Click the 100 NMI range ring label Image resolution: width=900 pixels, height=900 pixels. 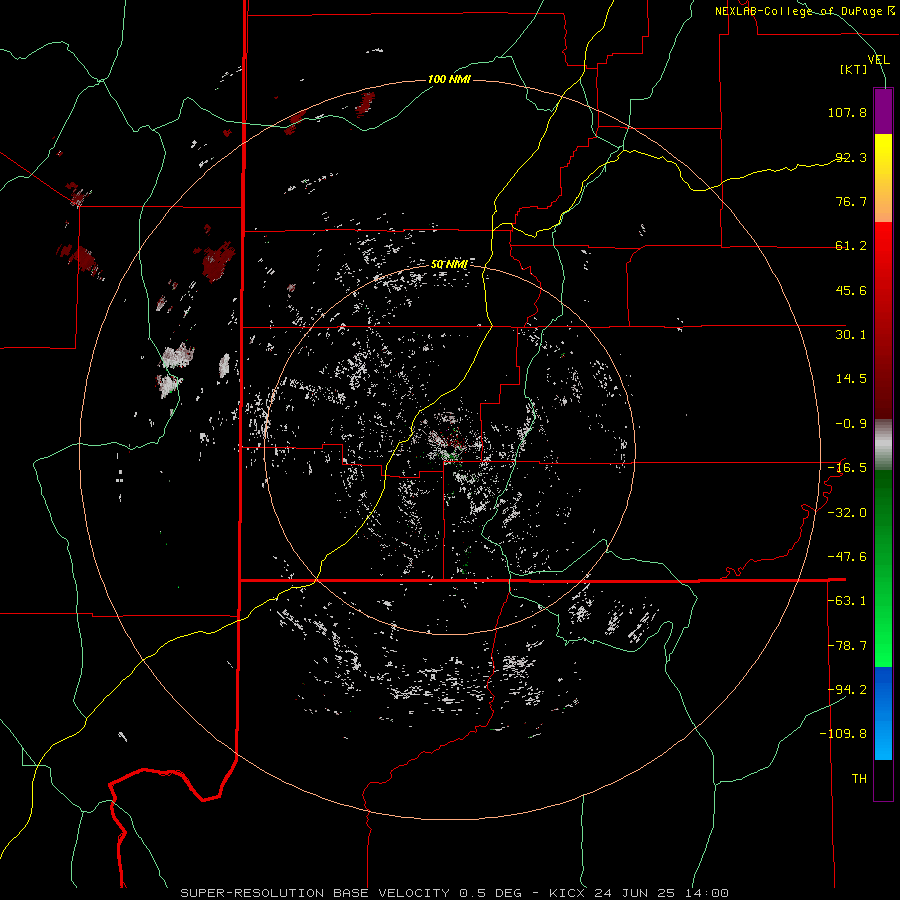tap(449, 79)
